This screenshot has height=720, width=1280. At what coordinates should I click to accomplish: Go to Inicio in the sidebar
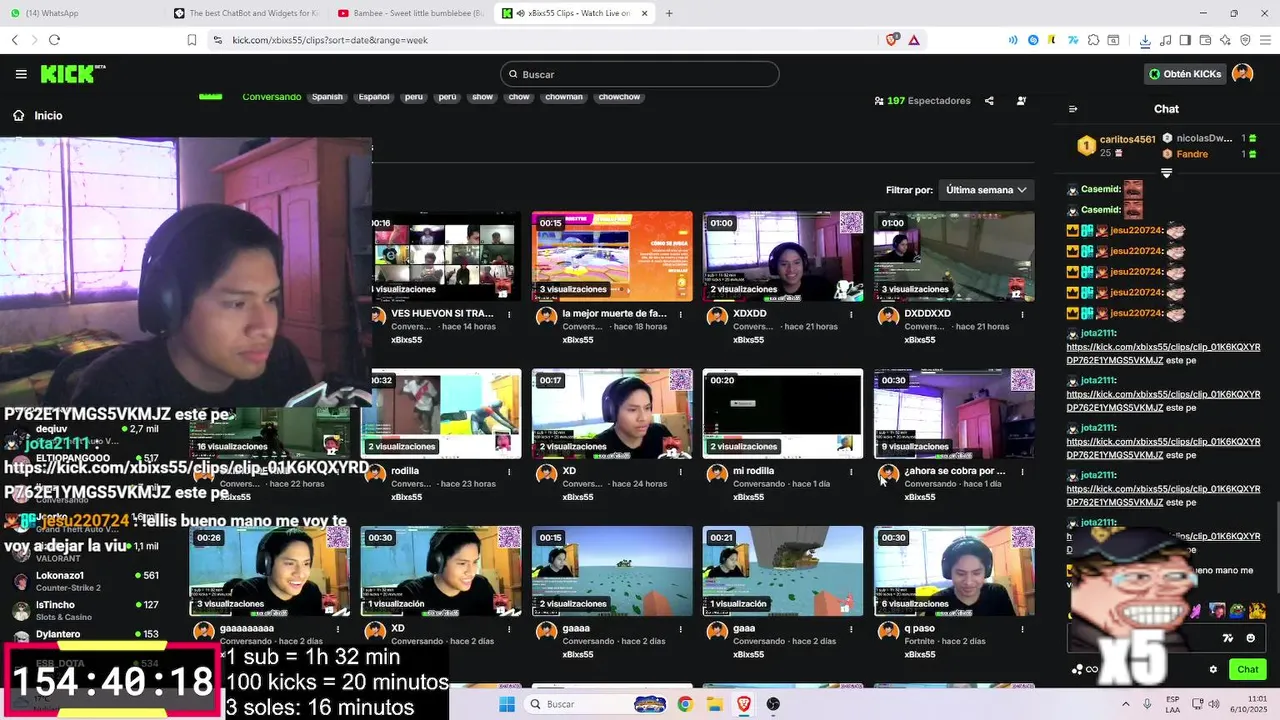coord(37,115)
